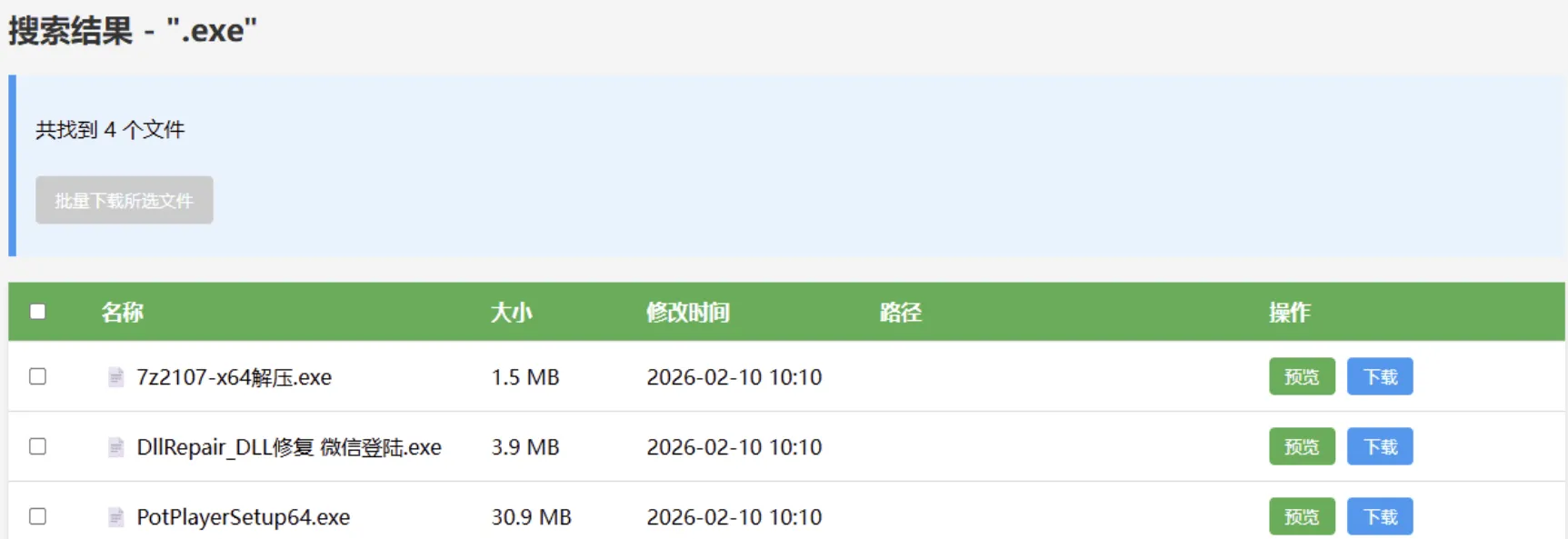The image size is (1568, 539).
Task: Toggle the select-all checkbox in table header
Action: [36, 312]
